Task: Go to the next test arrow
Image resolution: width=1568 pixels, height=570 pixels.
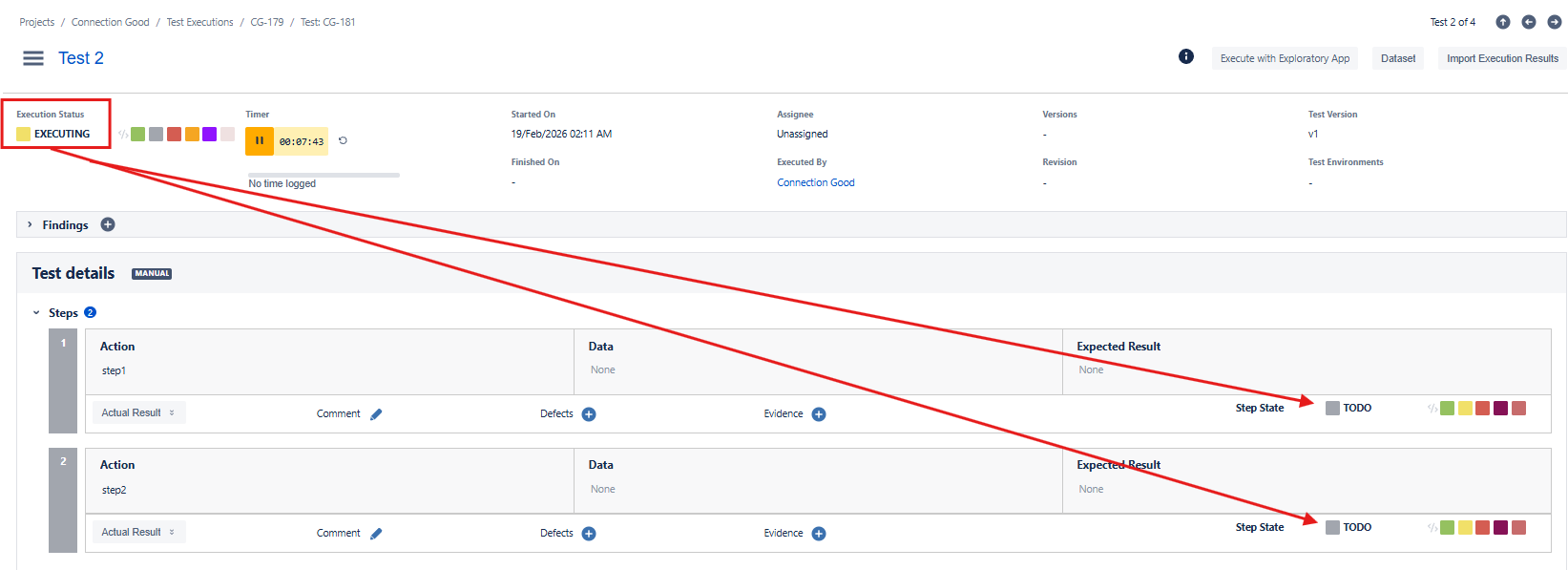Action: (x=1555, y=22)
